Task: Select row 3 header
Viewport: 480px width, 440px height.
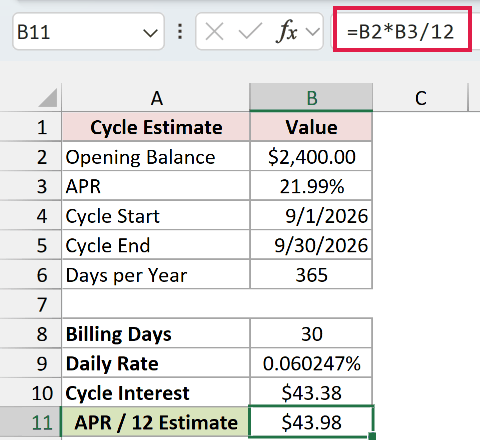Action: [31, 186]
